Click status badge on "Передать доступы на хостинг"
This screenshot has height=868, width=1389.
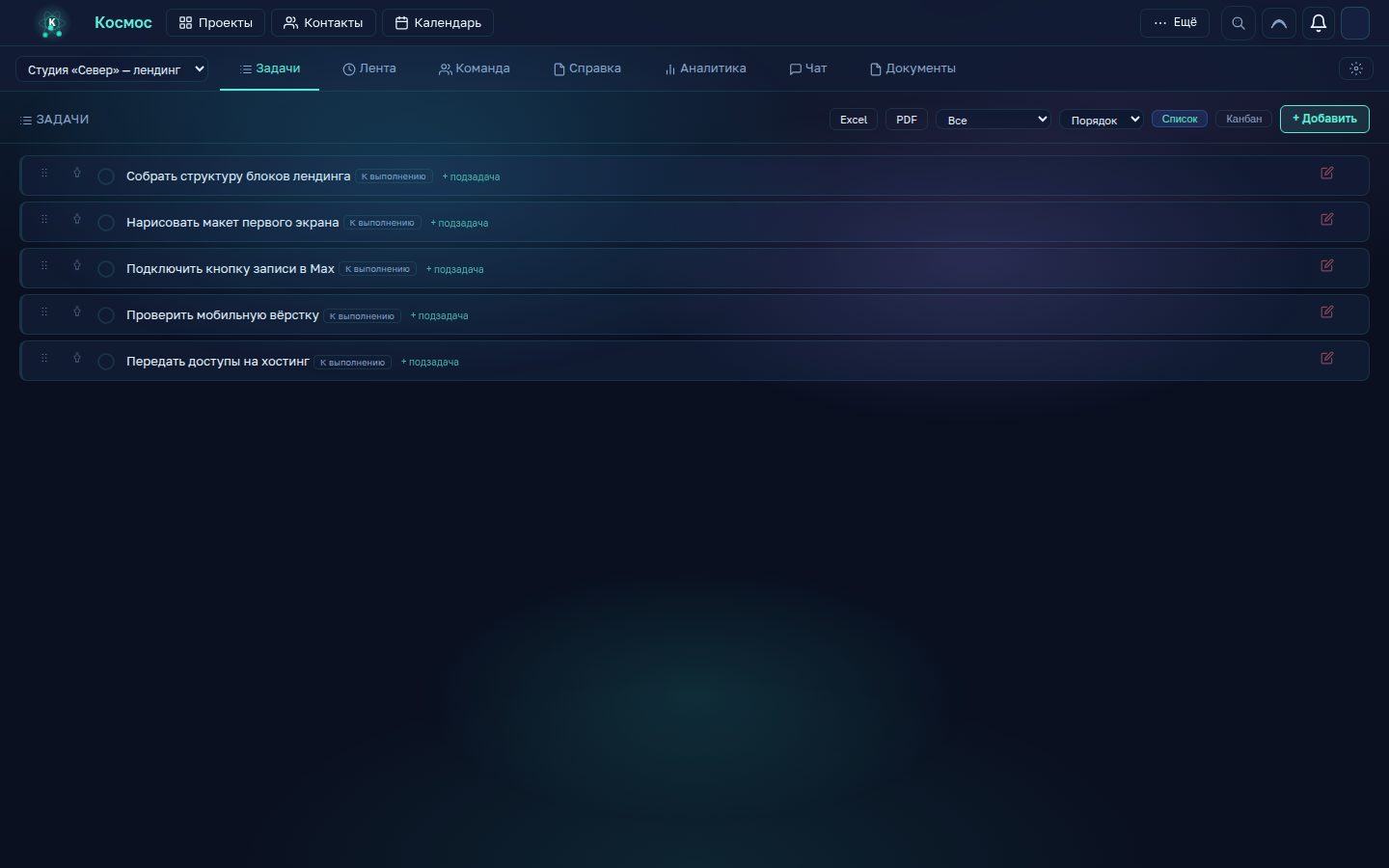(x=353, y=363)
